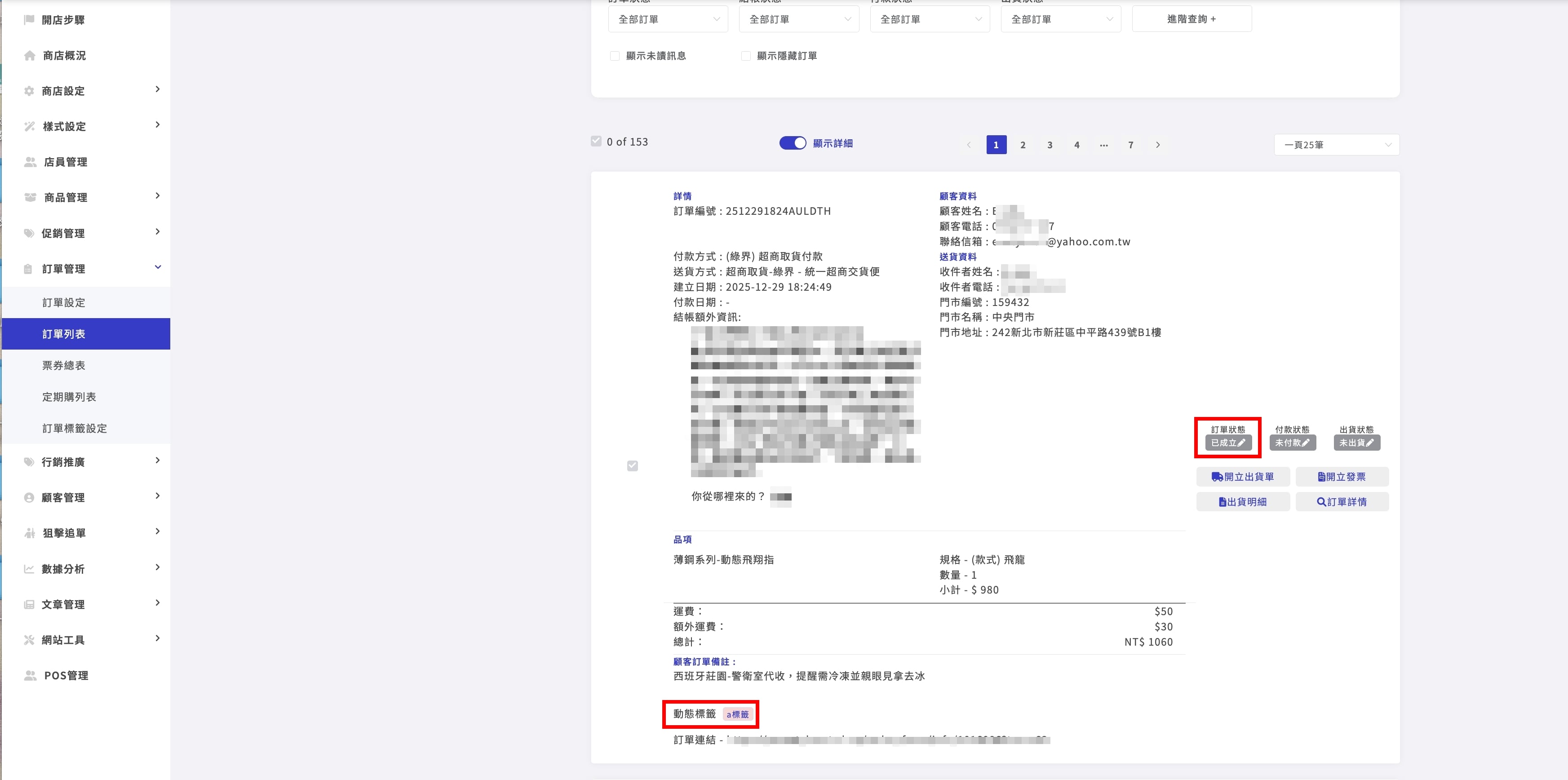
Task: Edit shipping status 未出貨 badge
Action: [x=1357, y=443]
